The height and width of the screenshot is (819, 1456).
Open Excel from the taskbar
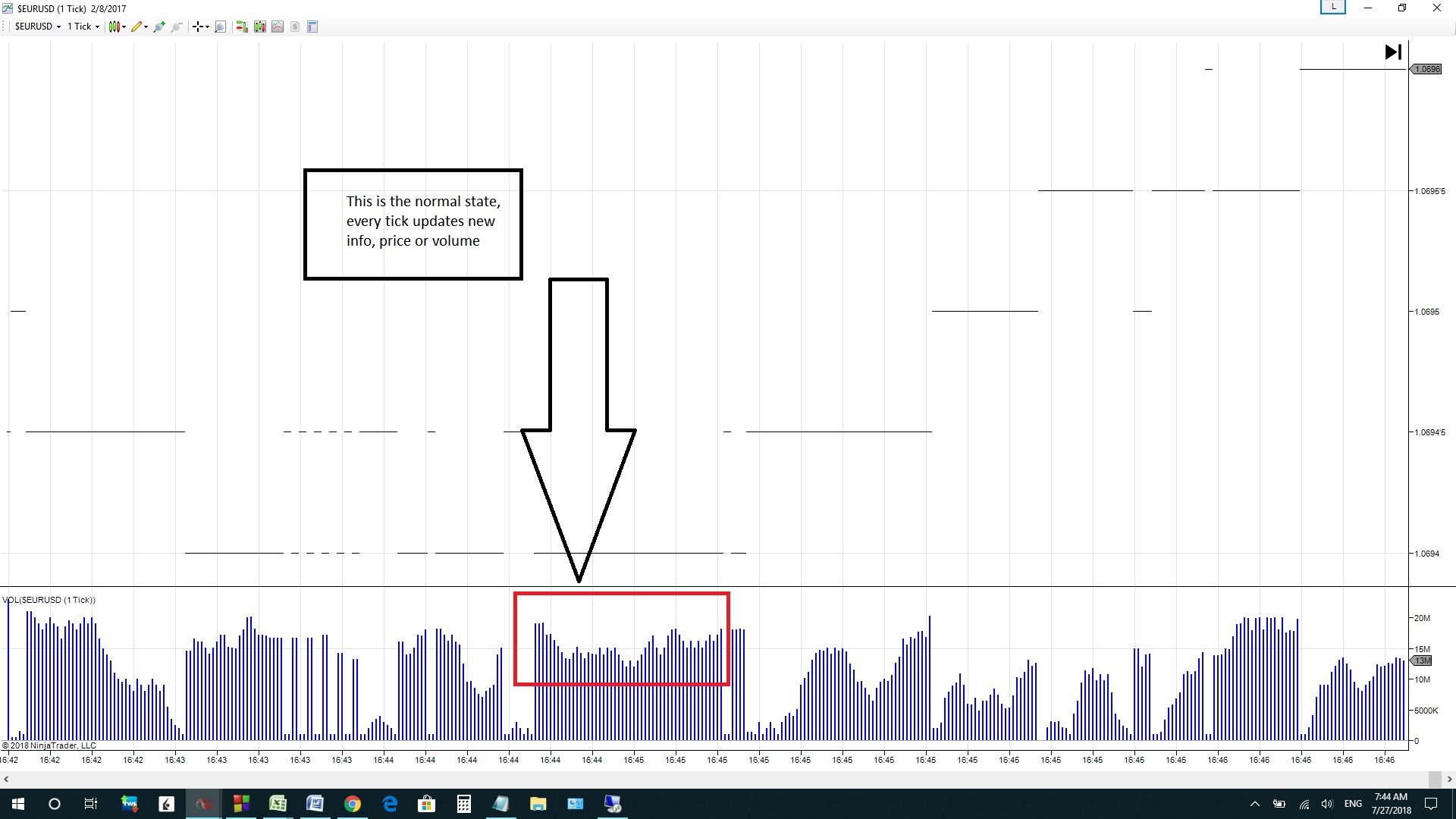278,804
